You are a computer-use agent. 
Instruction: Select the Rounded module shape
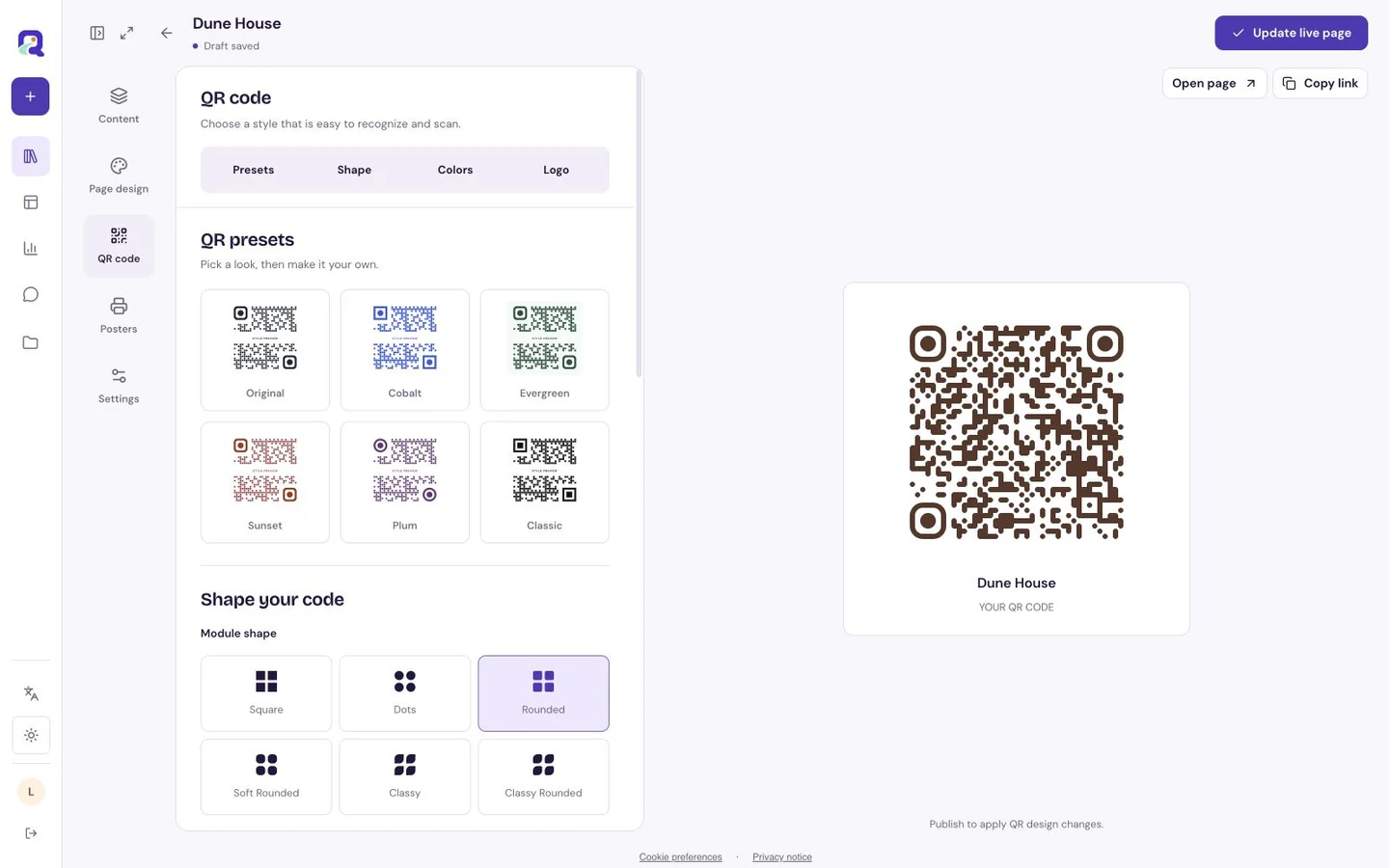pyautogui.click(x=544, y=693)
